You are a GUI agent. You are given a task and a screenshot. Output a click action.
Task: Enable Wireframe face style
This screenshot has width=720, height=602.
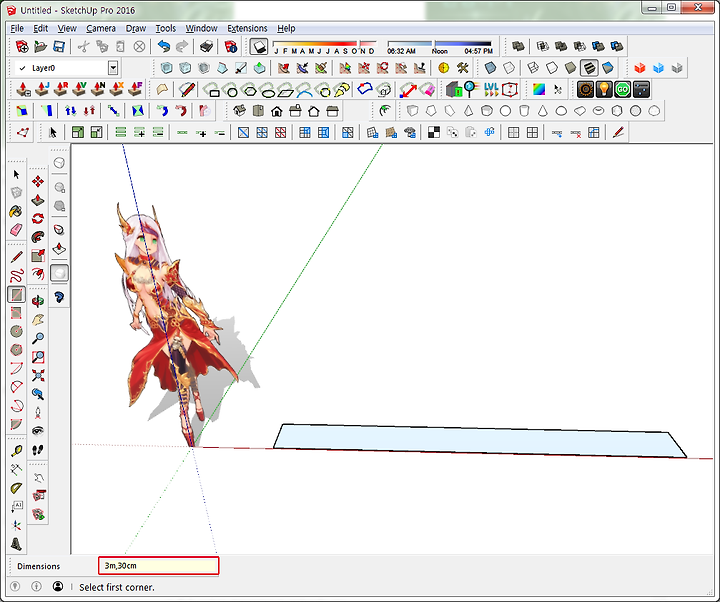click(533, 68)
